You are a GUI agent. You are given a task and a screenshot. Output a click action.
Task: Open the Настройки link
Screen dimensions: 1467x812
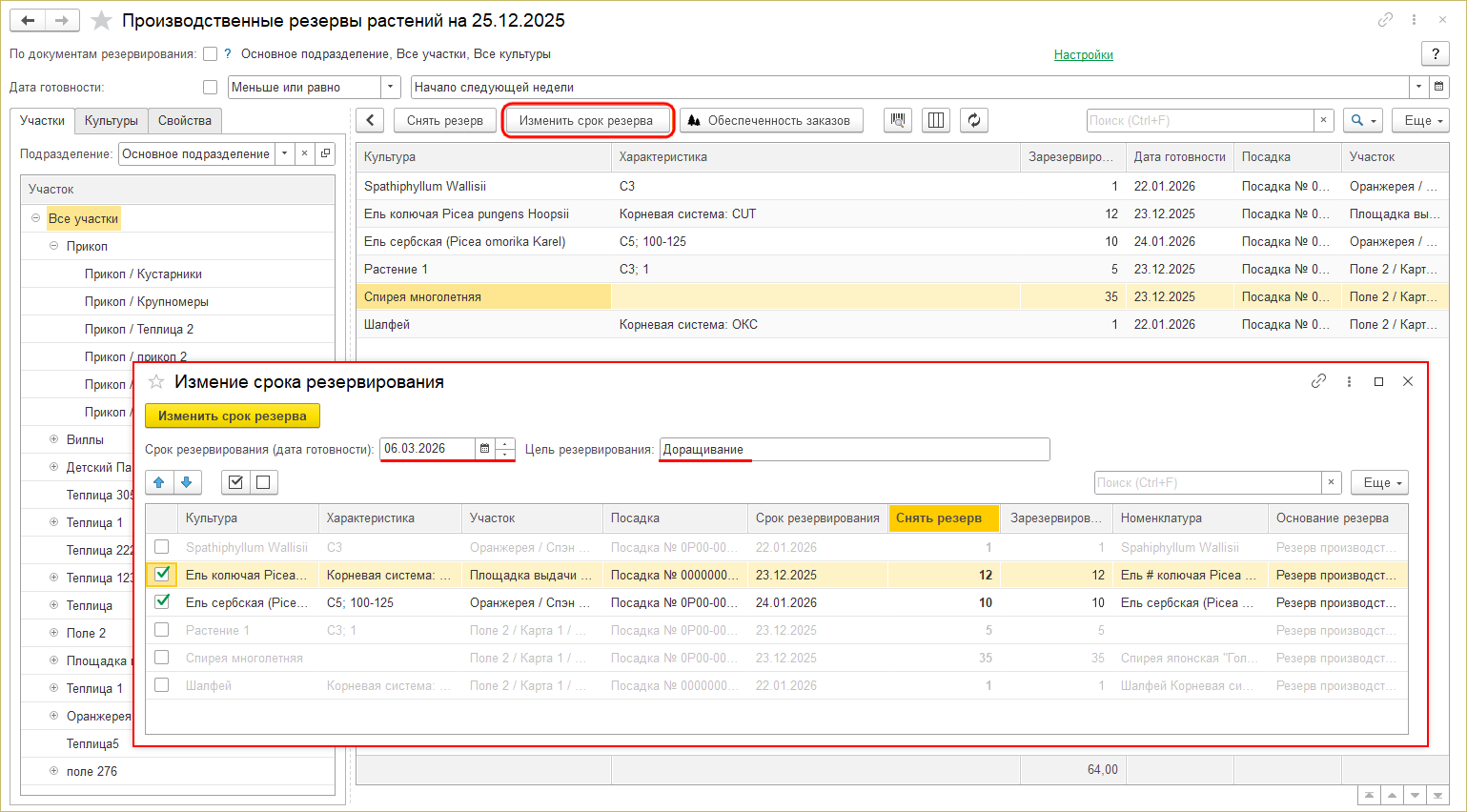click(1083, 55)
